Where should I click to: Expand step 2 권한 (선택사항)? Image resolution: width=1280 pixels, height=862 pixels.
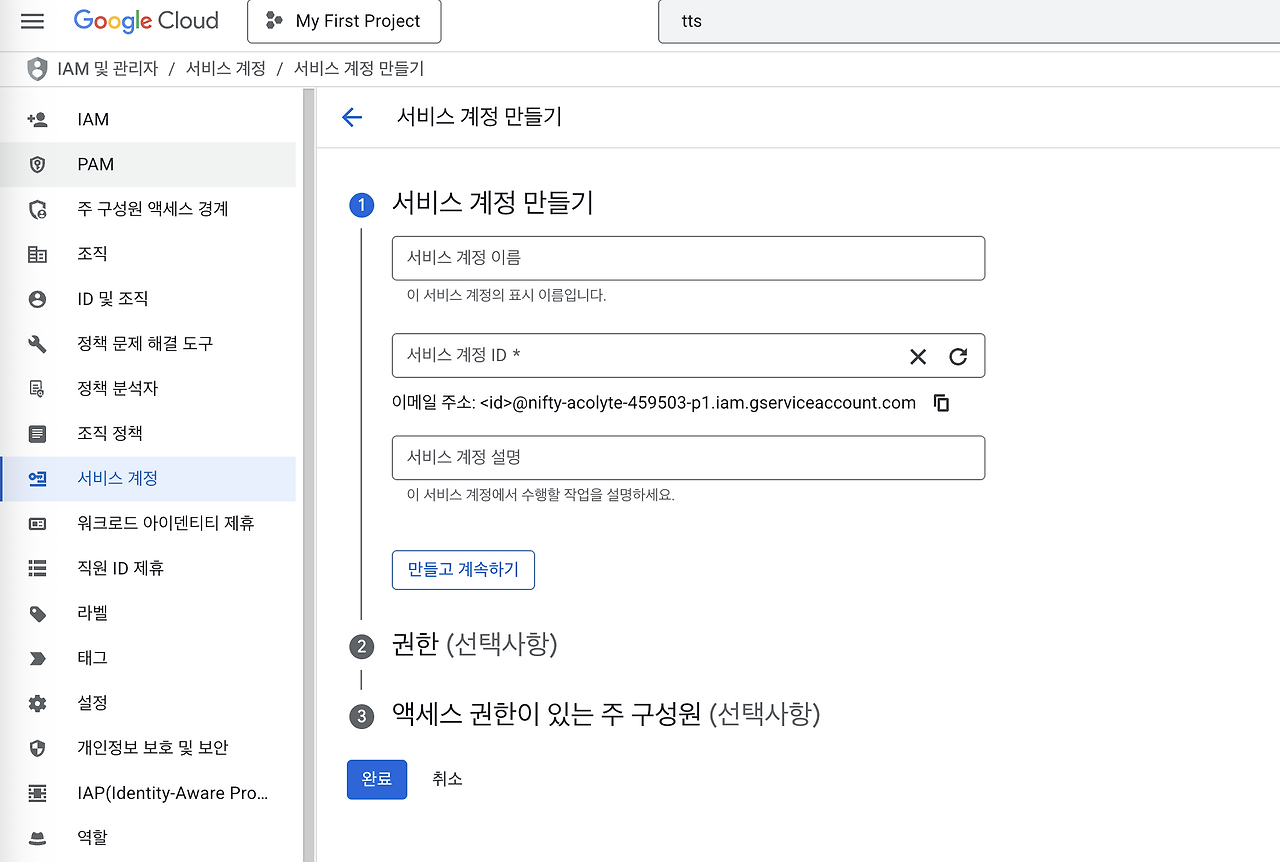[x=474, y=645]
